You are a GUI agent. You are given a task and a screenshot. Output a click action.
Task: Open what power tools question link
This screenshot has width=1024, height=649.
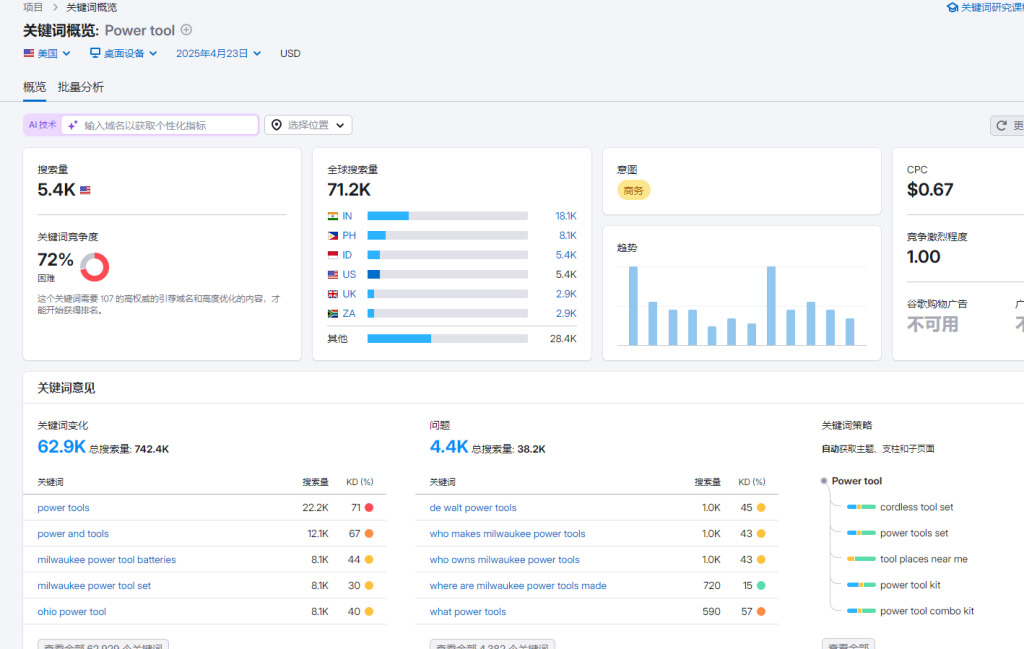point(468,612)
